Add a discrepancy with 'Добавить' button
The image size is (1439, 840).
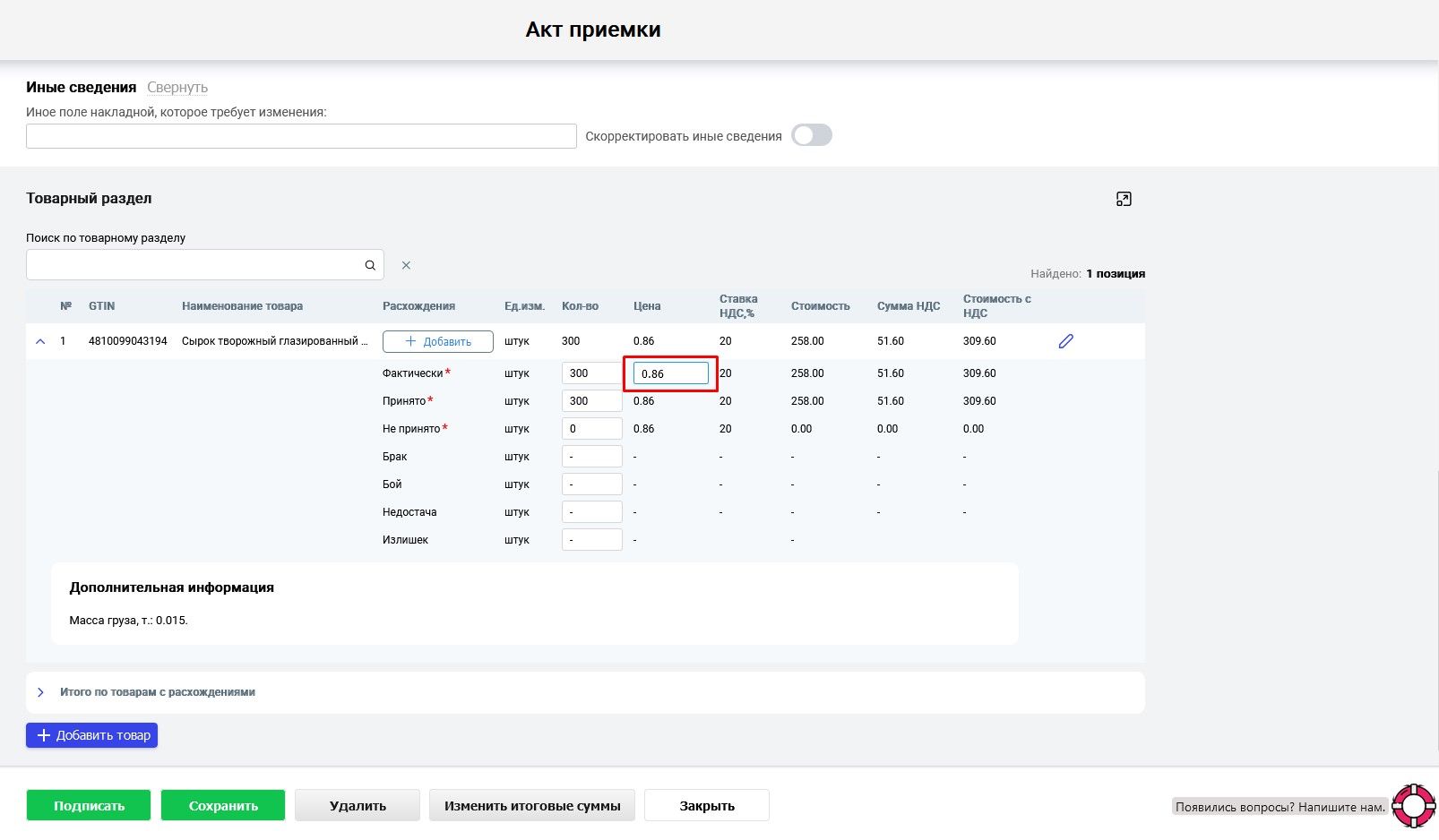click(x=437, y=341)
